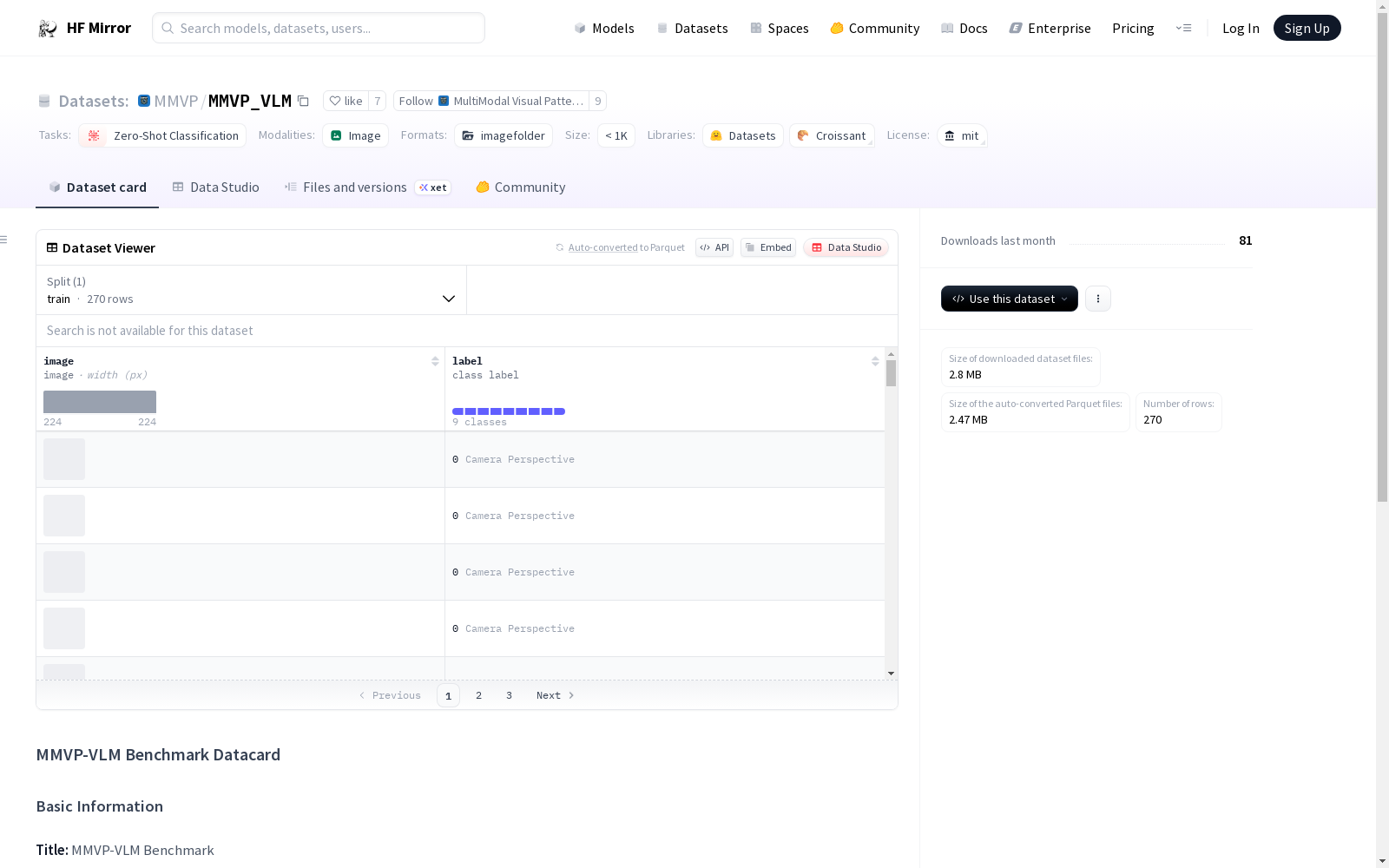Open the Files and versions tab

tap(367, 187)
